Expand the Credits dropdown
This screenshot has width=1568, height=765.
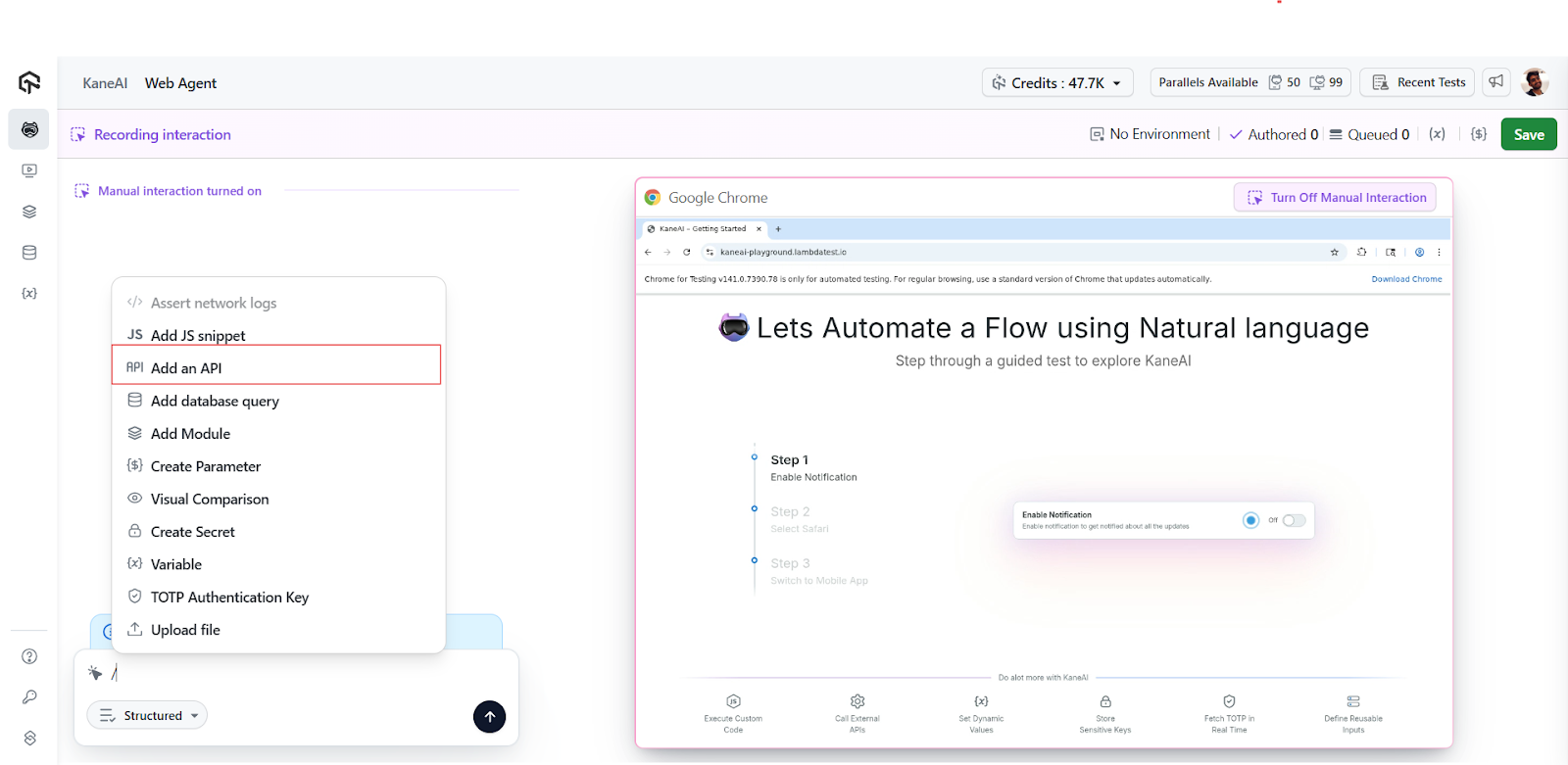(1057, 83)
